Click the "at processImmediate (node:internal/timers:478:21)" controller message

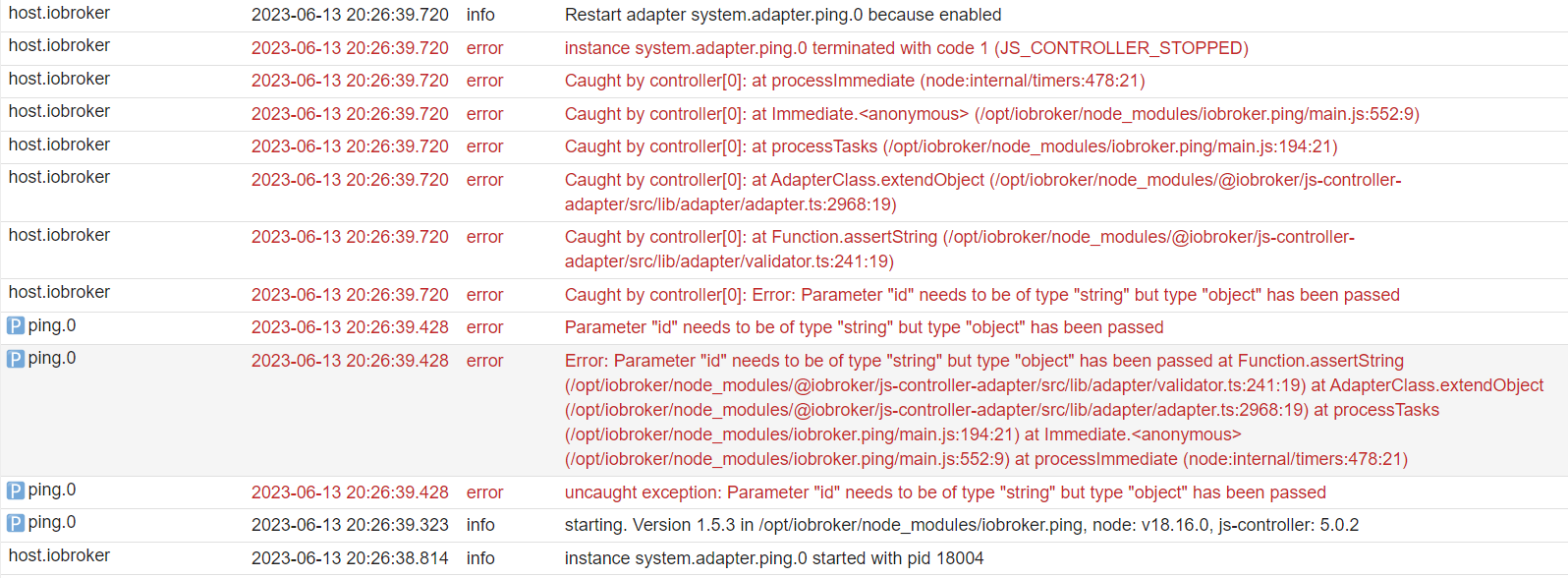tap(855, 81)
